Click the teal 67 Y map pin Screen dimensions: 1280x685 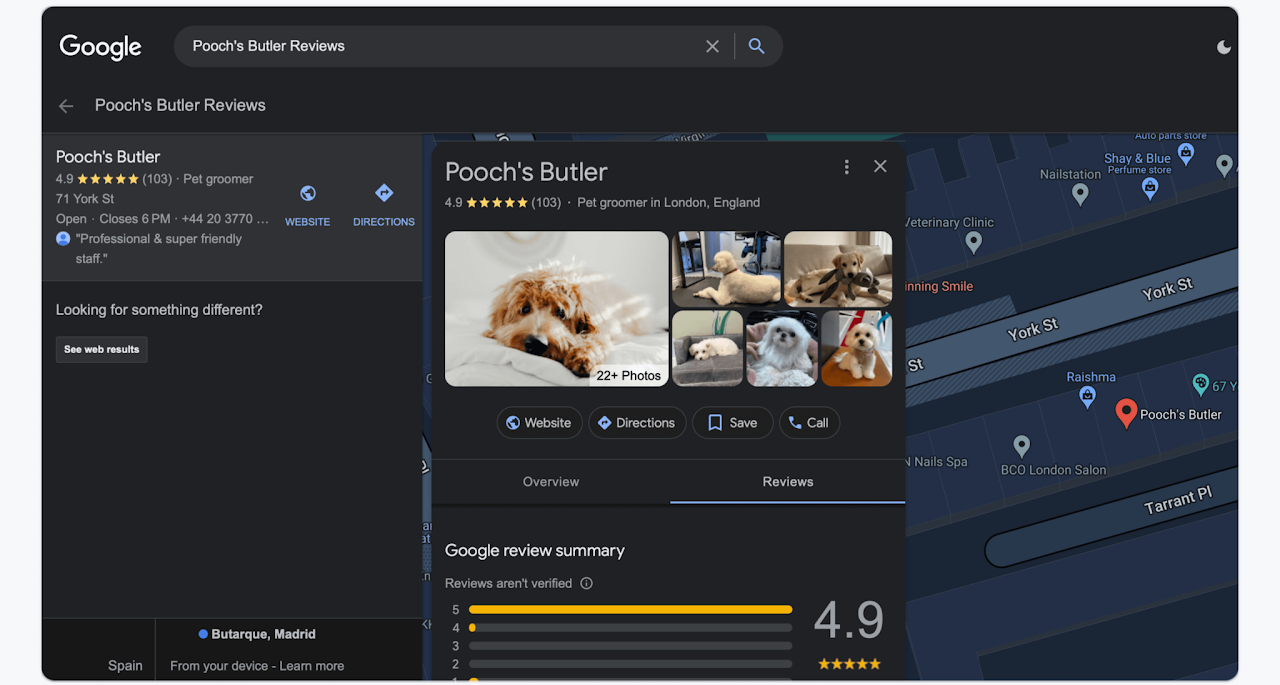pyautogui.click(x=1201, y=384)
